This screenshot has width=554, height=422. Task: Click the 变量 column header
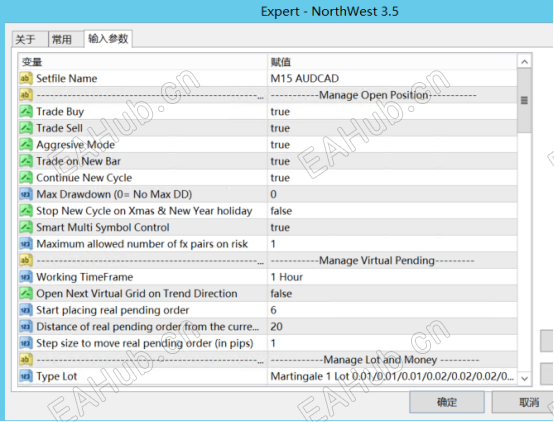pyautogui.click(x=143, y=62)
